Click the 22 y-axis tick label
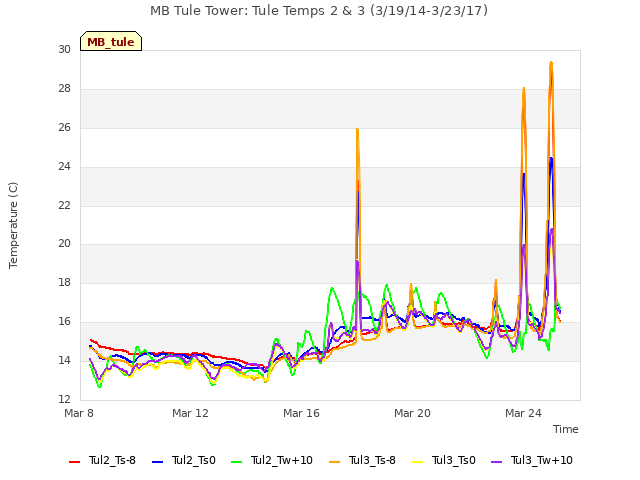This screenshot has height=480, width=640. pos(64,205)
